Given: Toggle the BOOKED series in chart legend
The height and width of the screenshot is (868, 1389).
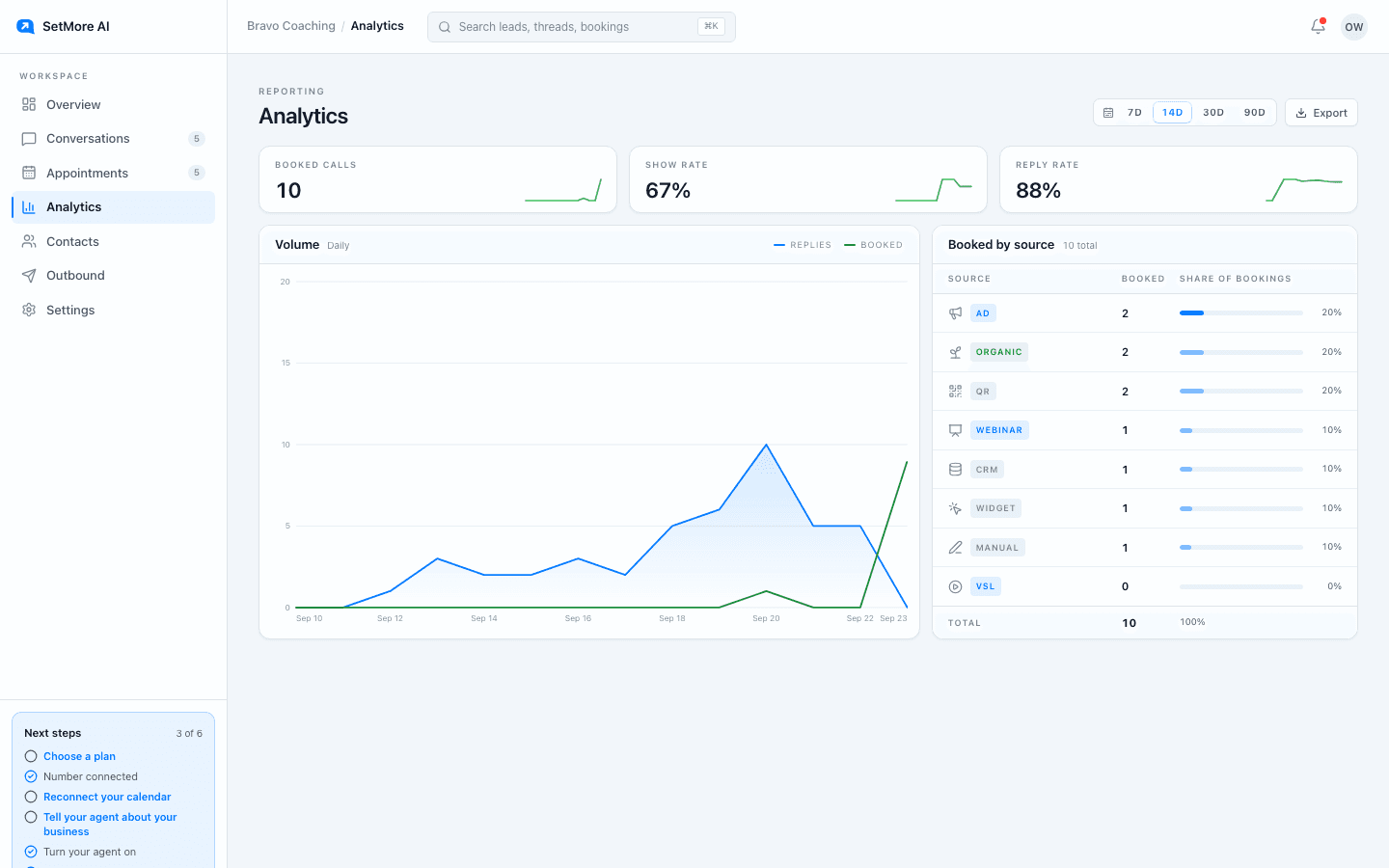Looking at the screenshot, I should click(x=874, y=245).
